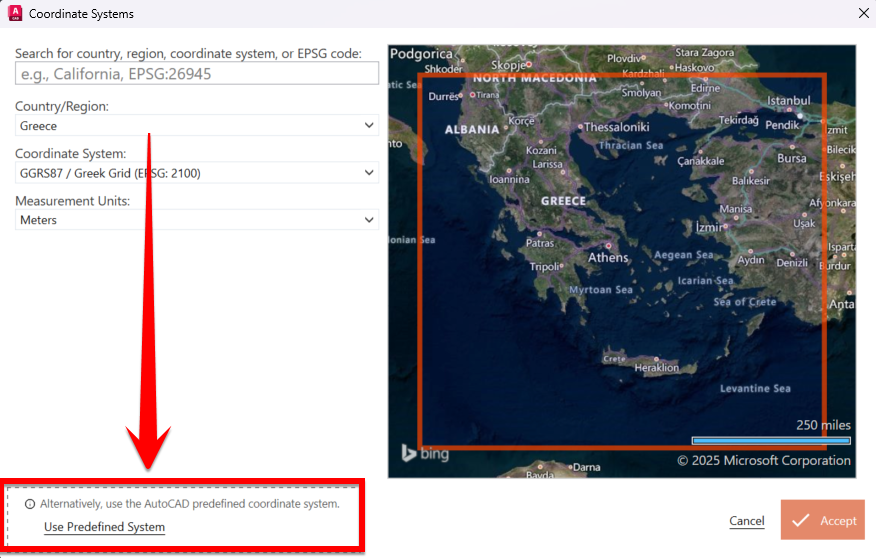Click the Patras label on the map
The height and width of the screenshot is (558, 876).
point(540,243)
